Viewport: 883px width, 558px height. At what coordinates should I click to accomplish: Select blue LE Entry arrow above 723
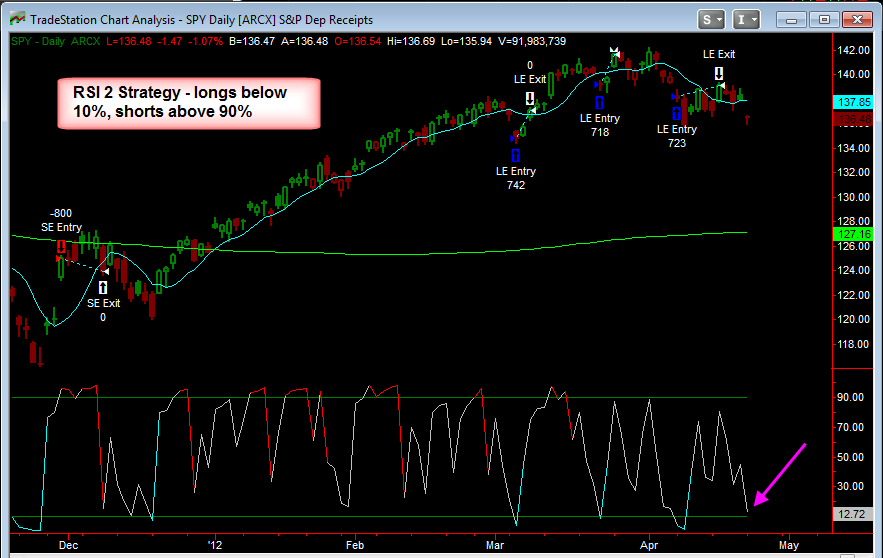[676, 113]
